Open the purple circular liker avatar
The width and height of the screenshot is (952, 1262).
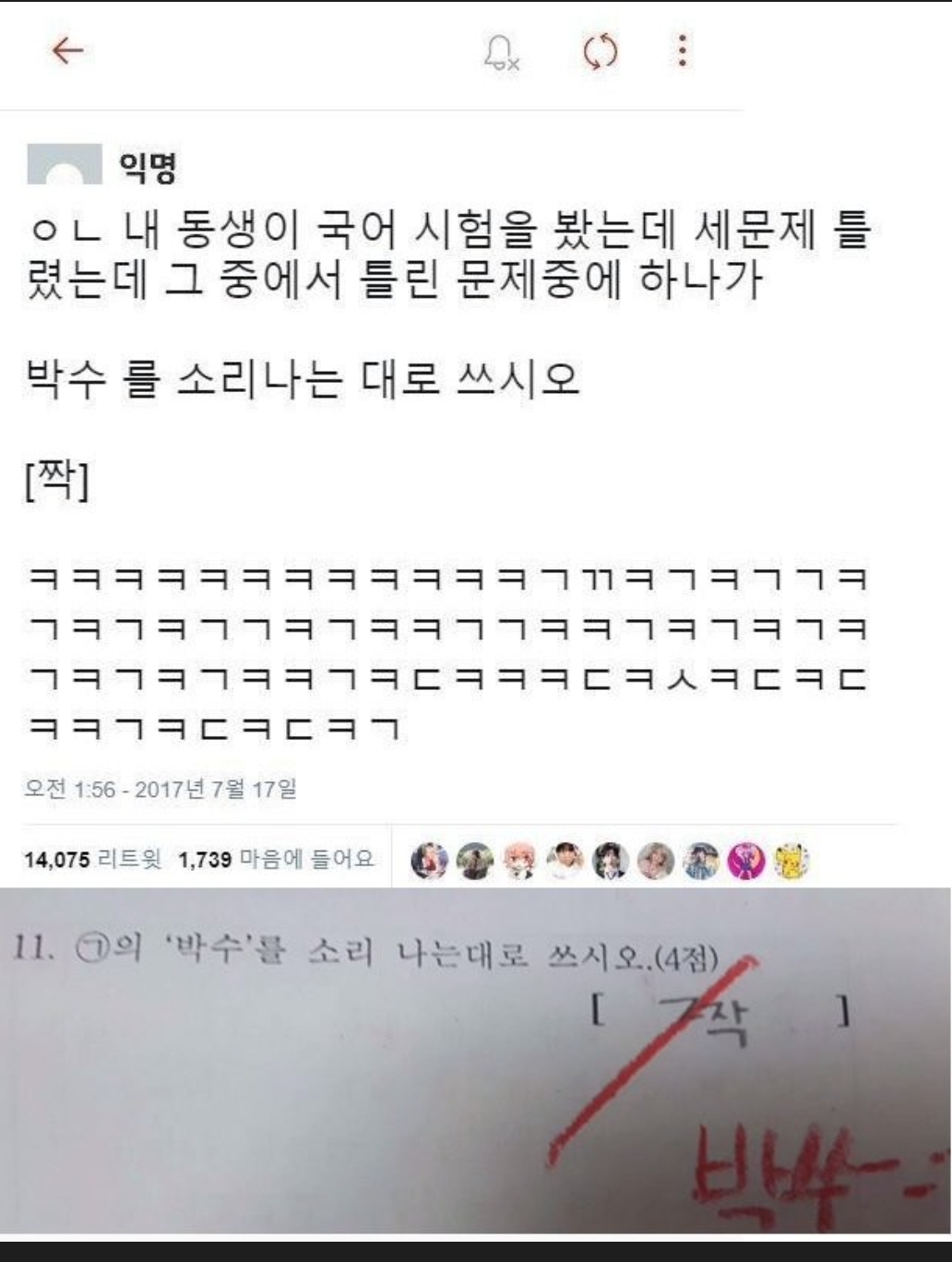coord(746,861)
